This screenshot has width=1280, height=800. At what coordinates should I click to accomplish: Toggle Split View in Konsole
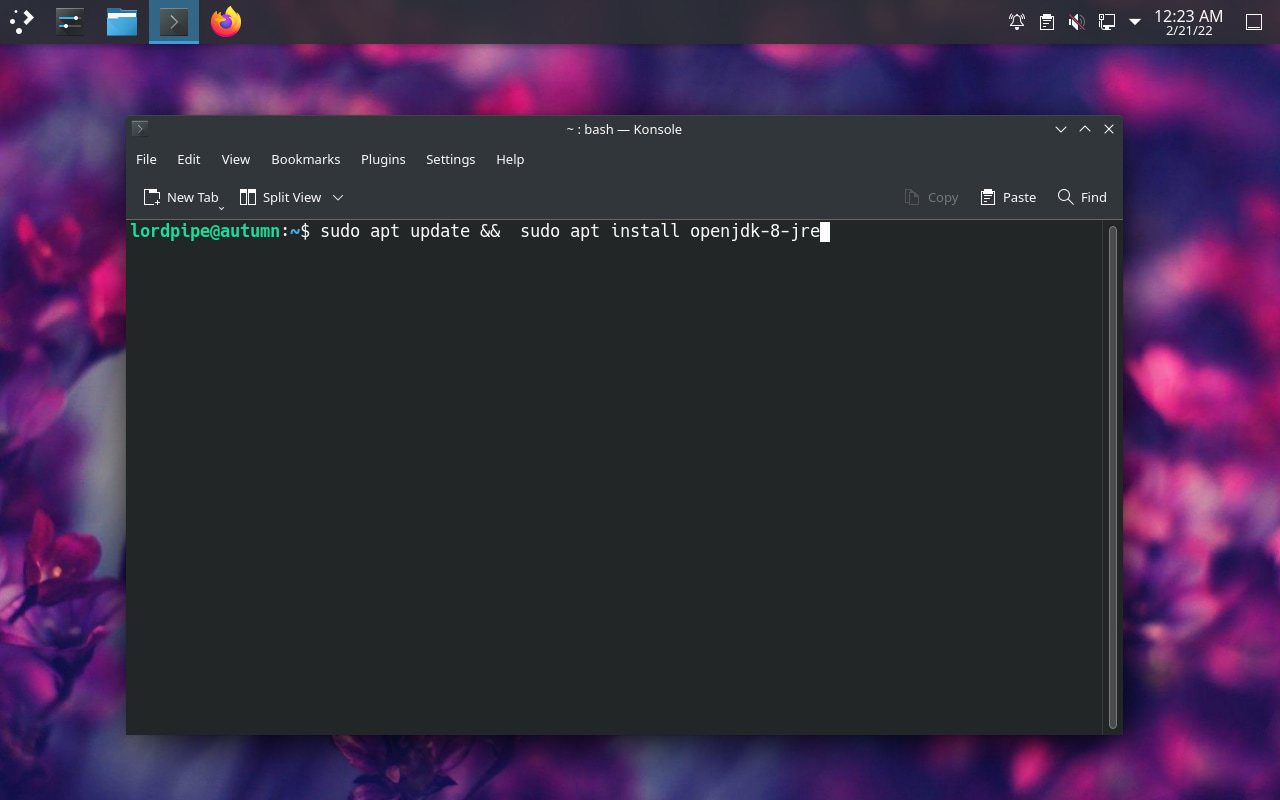pos(281,197)
